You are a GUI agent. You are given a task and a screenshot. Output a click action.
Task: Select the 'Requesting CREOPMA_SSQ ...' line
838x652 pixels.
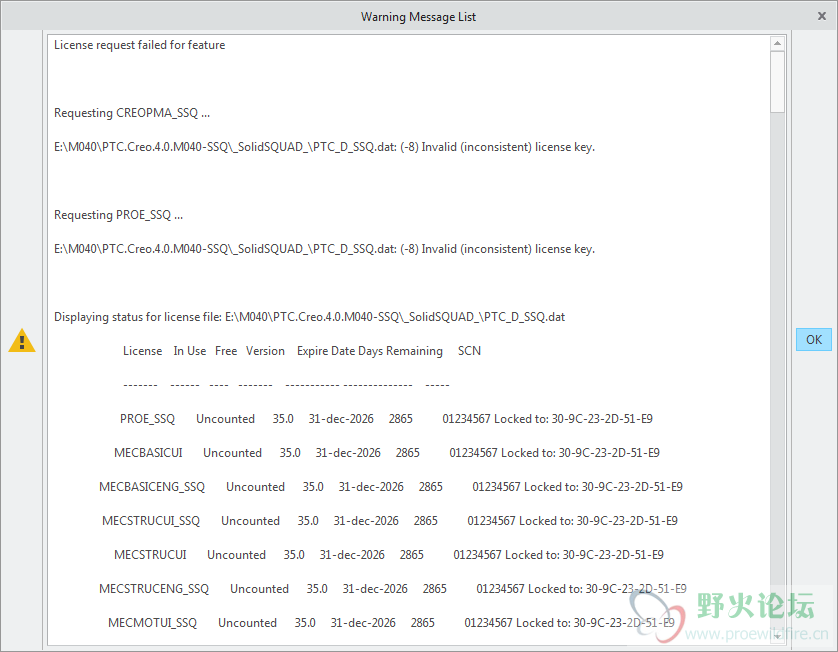(x=132, y=113)
